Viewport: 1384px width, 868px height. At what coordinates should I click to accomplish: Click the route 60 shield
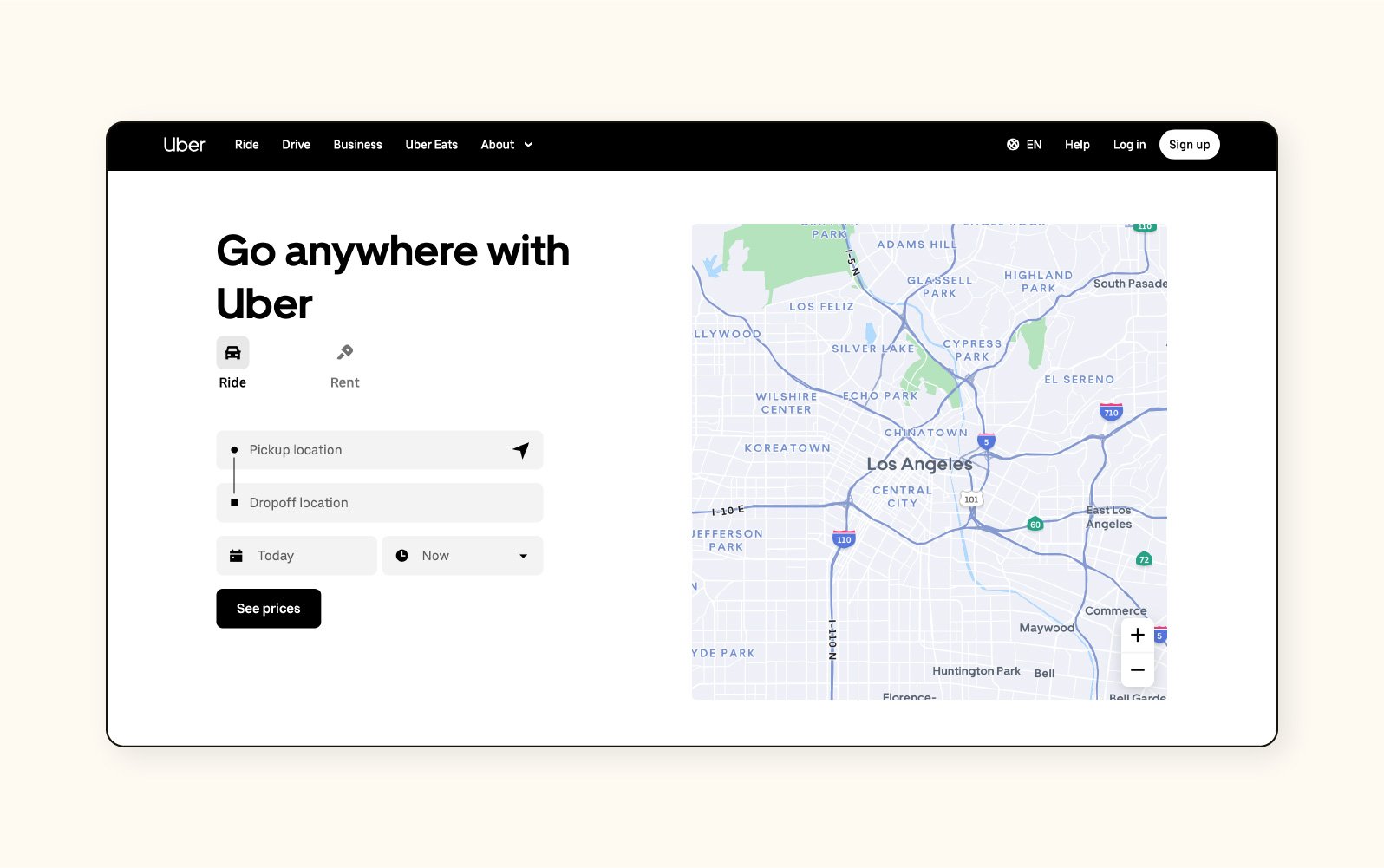(x=1035, y=525)
